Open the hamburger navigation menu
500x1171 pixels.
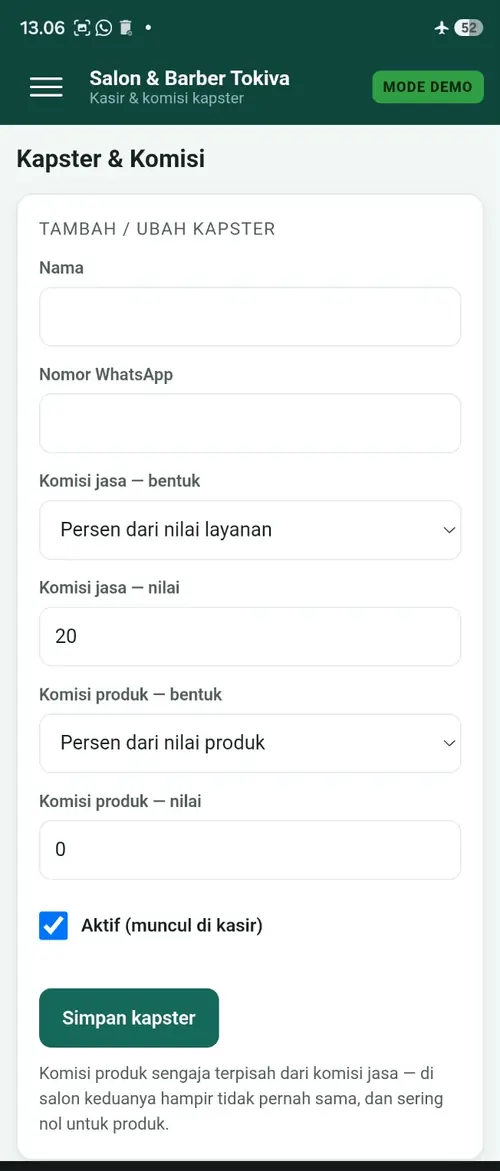point(46,87)
